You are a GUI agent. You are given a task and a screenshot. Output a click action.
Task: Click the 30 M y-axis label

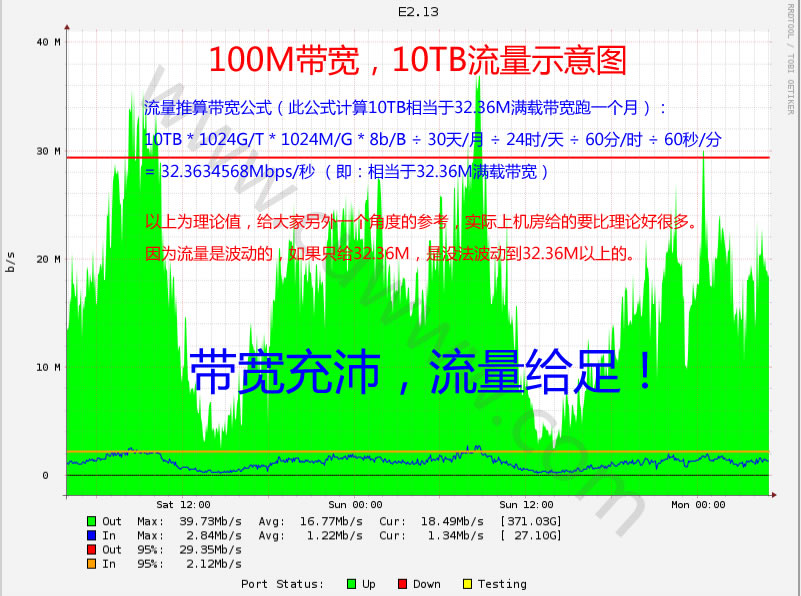click(x=49, y=152)
